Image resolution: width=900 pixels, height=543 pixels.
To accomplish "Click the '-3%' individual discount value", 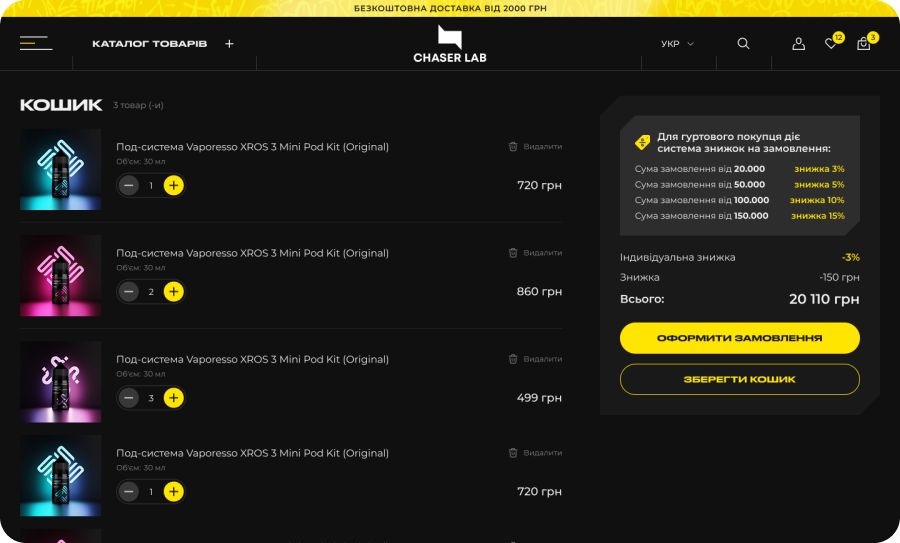I will [x=851, y=257].
